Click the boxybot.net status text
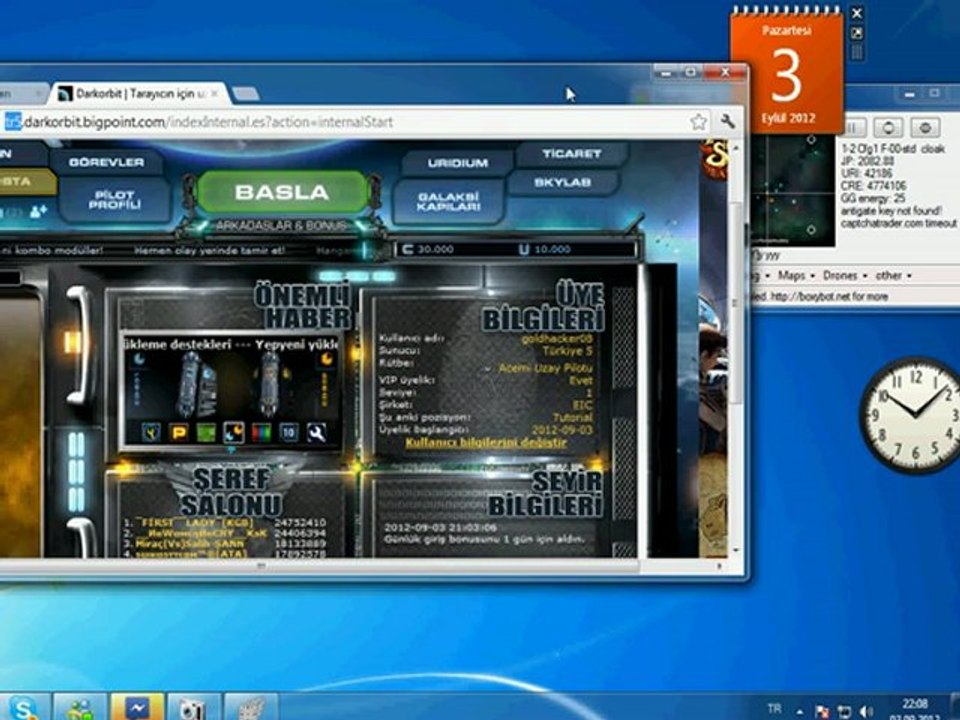 click(x=820, y=296)
